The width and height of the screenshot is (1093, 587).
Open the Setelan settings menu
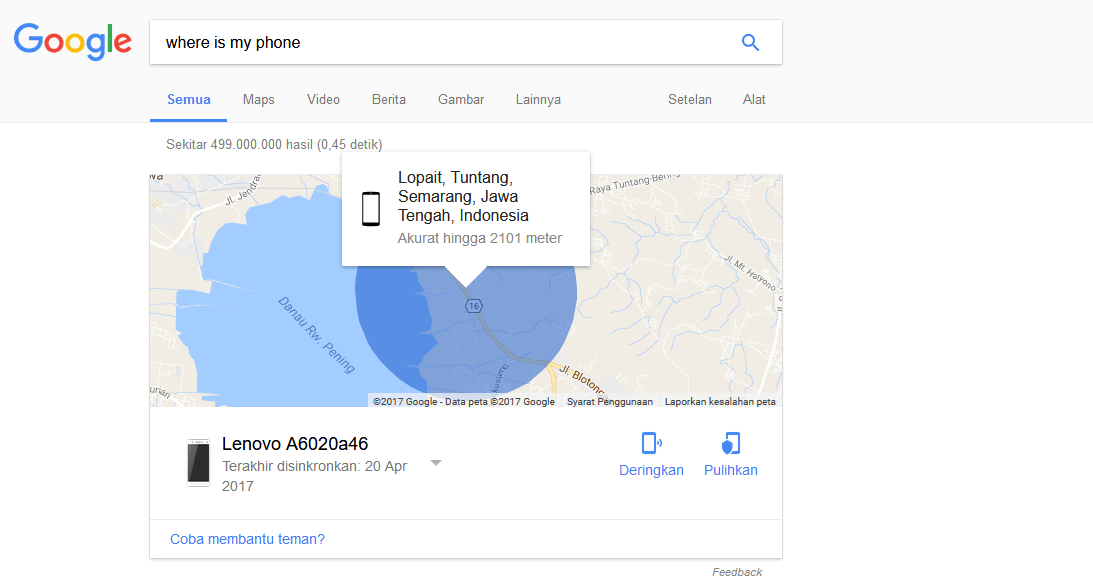tap(689, 100)
